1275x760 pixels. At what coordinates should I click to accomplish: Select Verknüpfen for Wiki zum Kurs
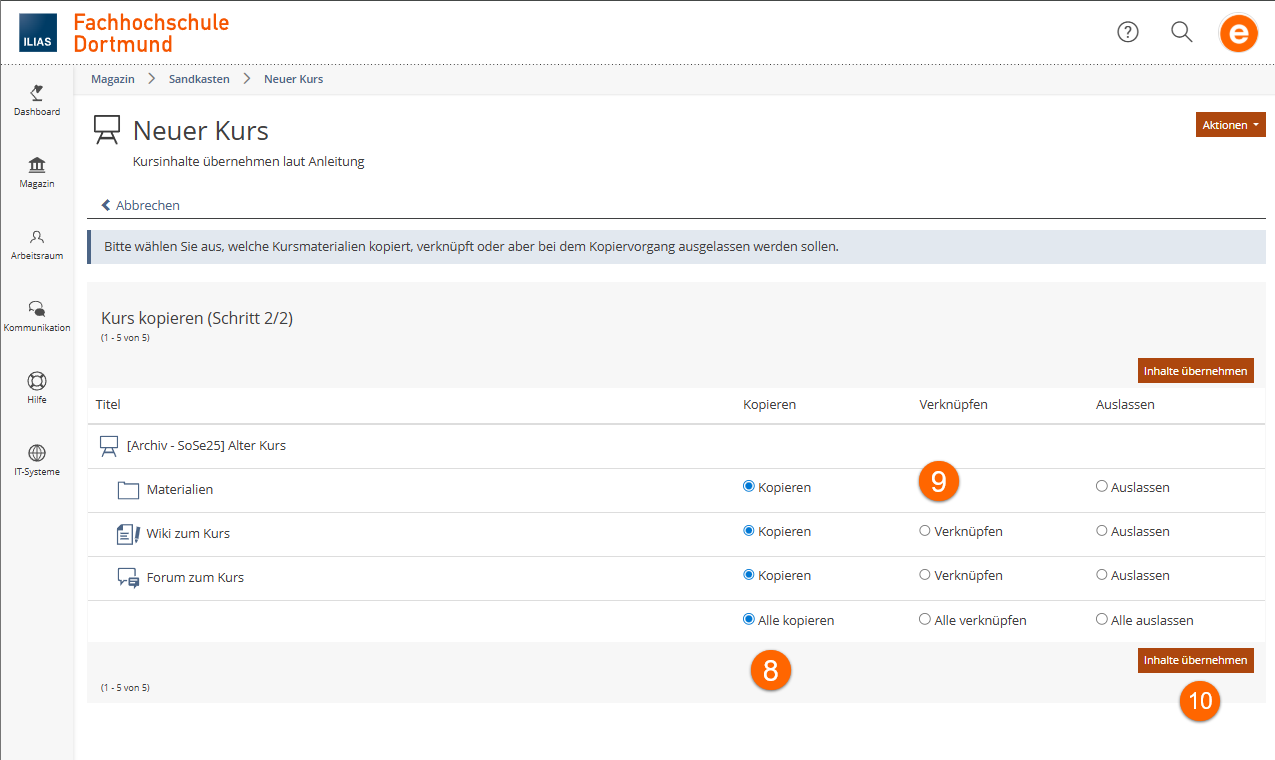tap(925, 531)
